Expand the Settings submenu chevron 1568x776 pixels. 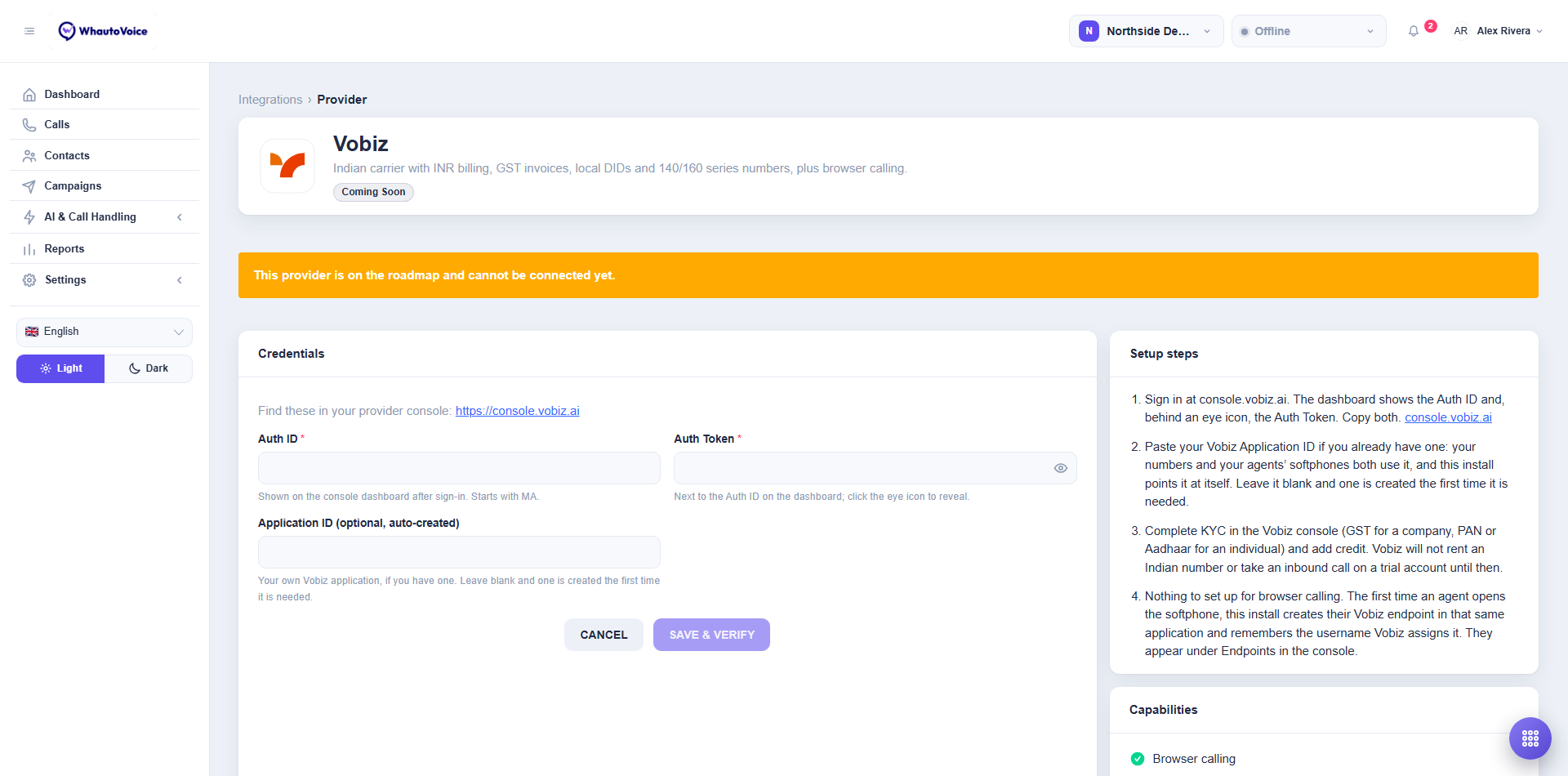180,280
